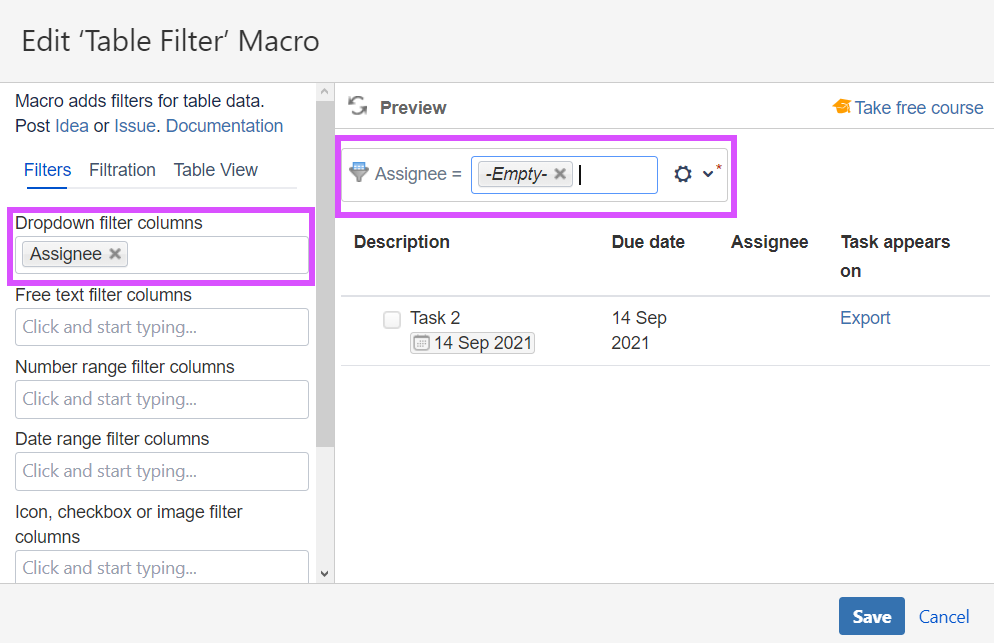The height and width of the screenshot is (643, 994).
Task: Tick the Task 2 checkbox
Action: tap(392, 320)
